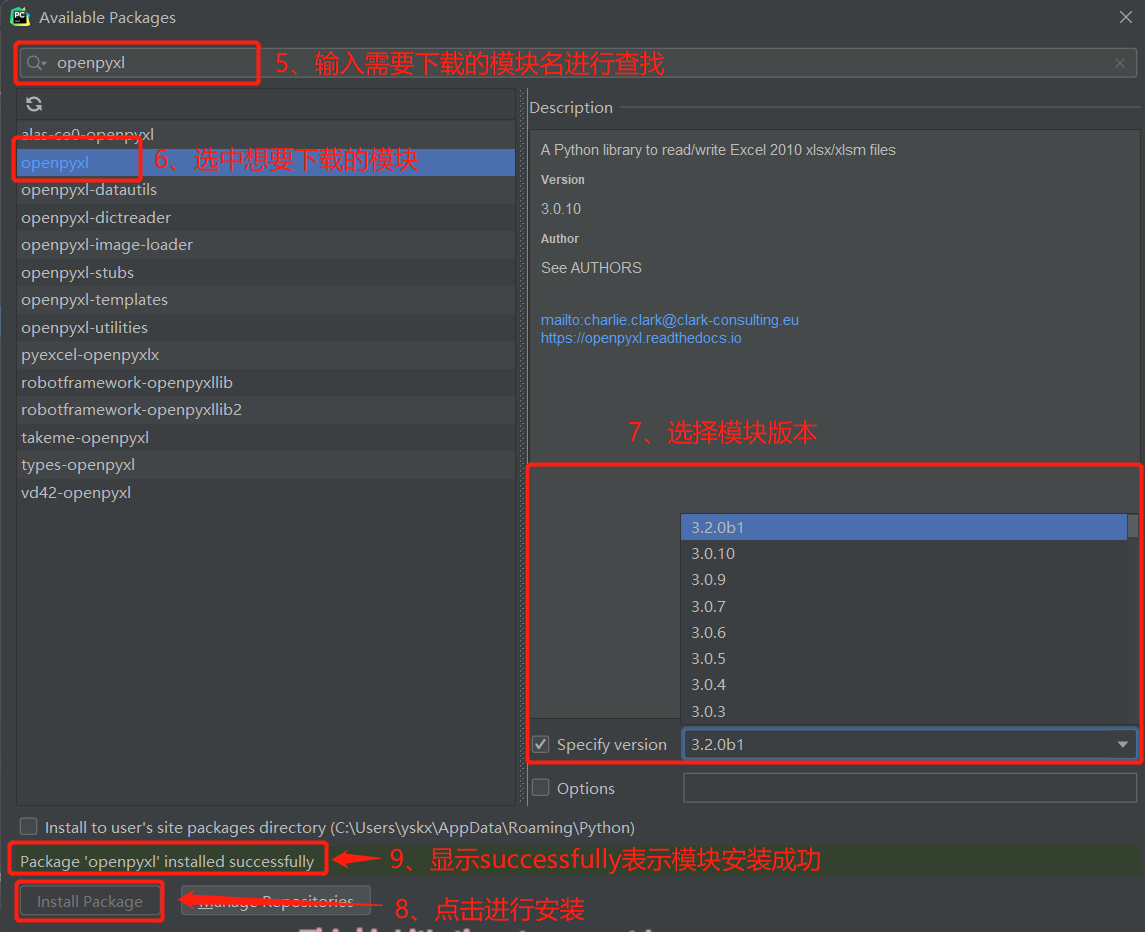Close the Available Packages dialog
This screenshot has width=1145, height=932.
(x=1125, y=17)
